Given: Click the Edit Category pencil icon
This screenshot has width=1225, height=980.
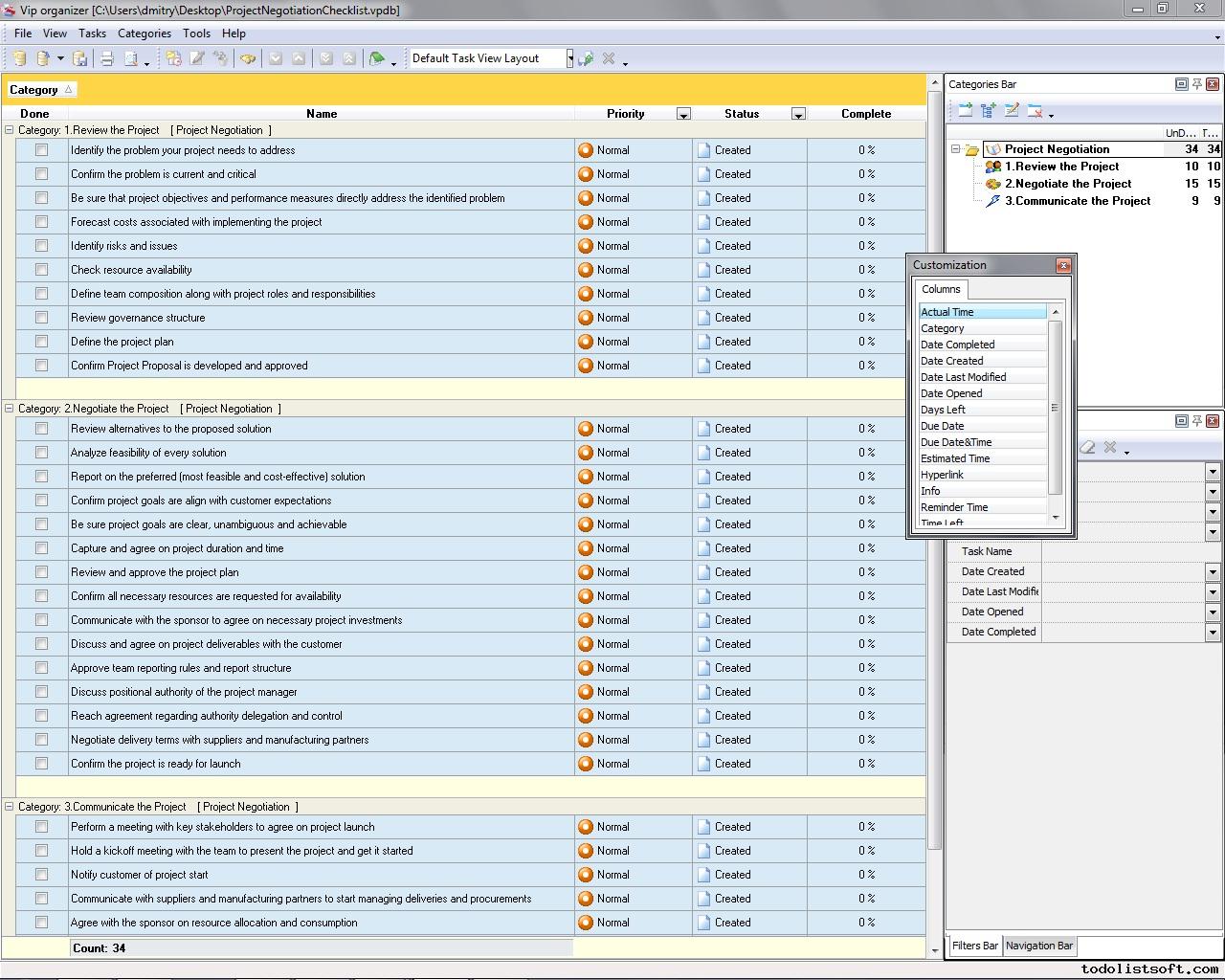Looking at the screenshot, I should (x=1012, y=111).
